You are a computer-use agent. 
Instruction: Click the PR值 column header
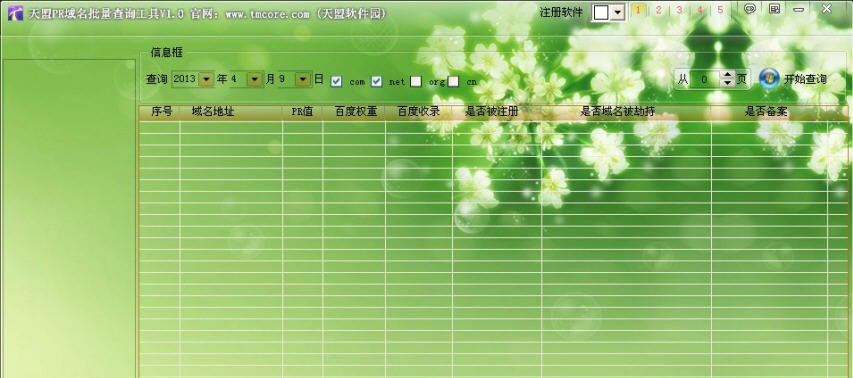click(302, 112)
